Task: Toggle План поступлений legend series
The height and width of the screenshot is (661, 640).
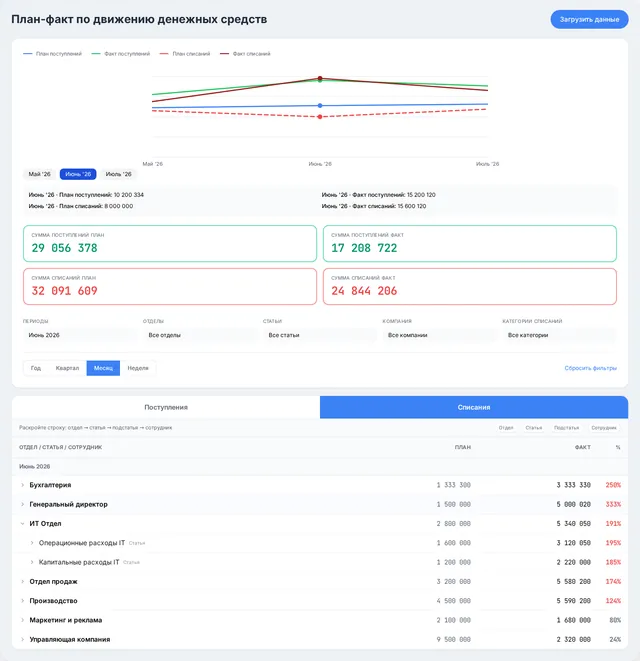Action: pos(53,54)
